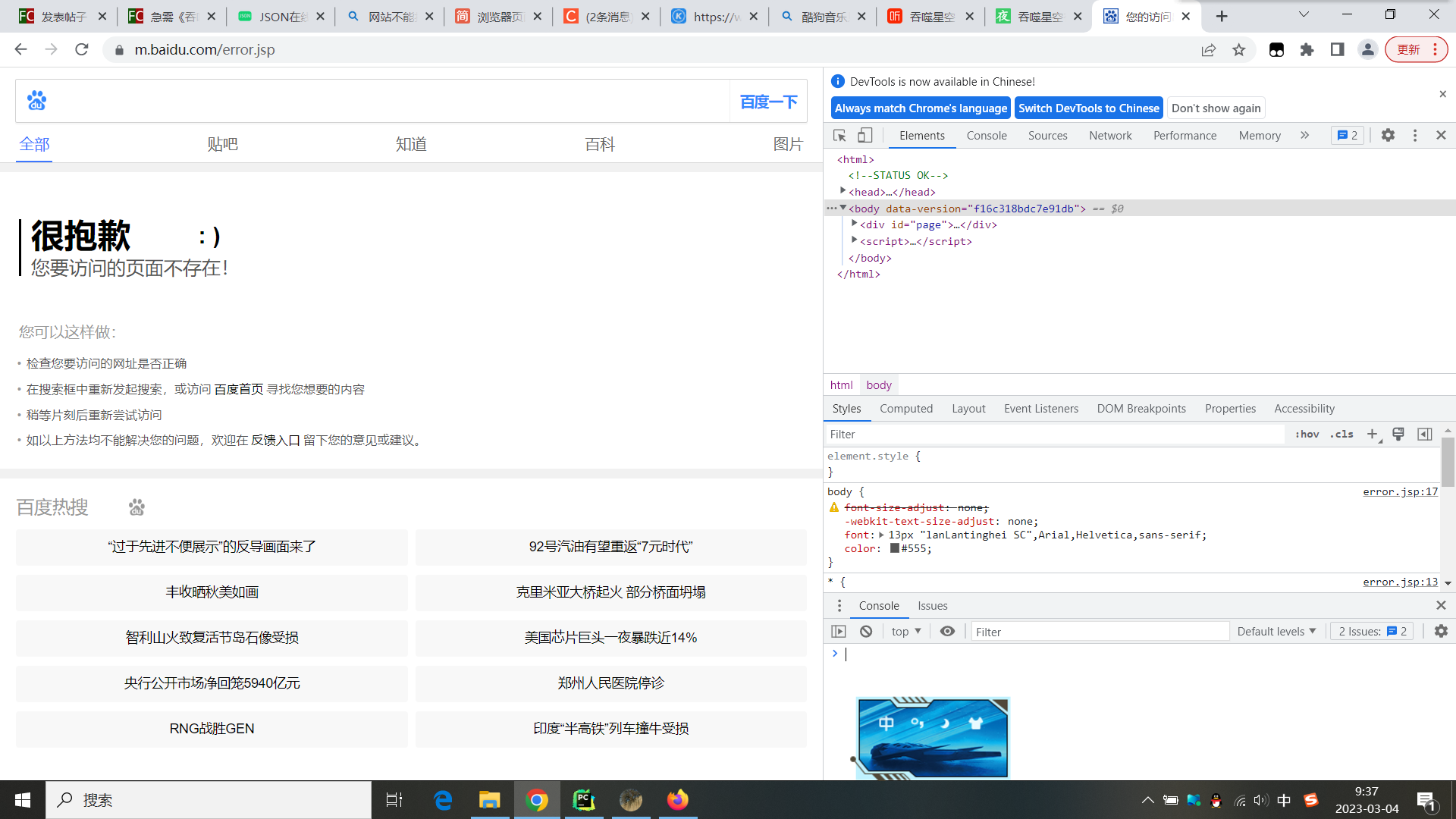Reload the page button
The height and width of the screenshot is (819, 1456).
(x=81, y=49)
